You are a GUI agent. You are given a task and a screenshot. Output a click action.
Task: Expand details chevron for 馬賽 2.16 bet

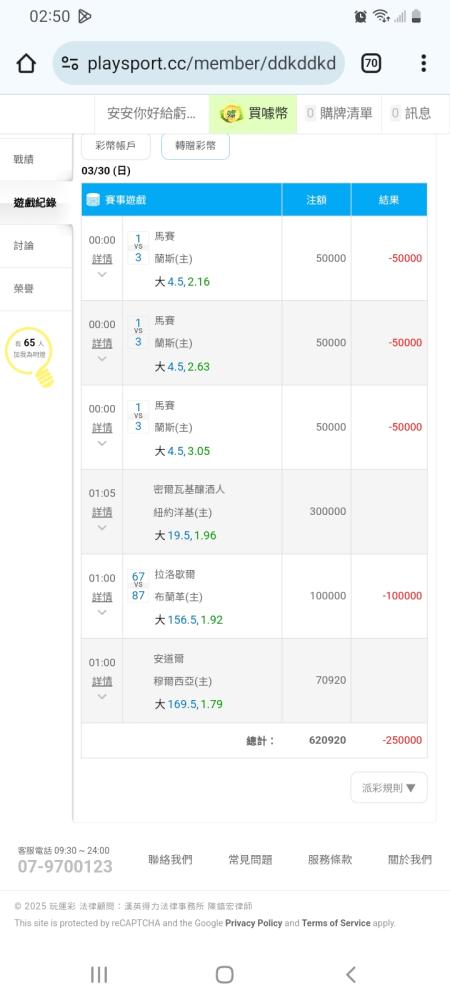coord(102,275)
